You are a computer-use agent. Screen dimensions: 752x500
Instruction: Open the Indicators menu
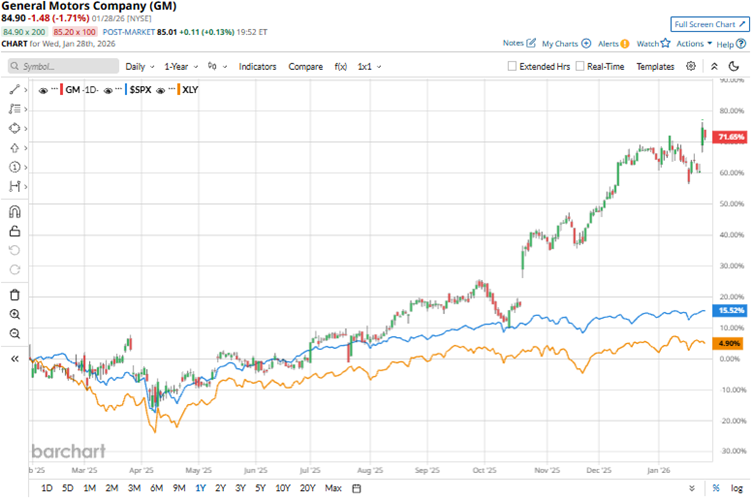click(258, 66)
